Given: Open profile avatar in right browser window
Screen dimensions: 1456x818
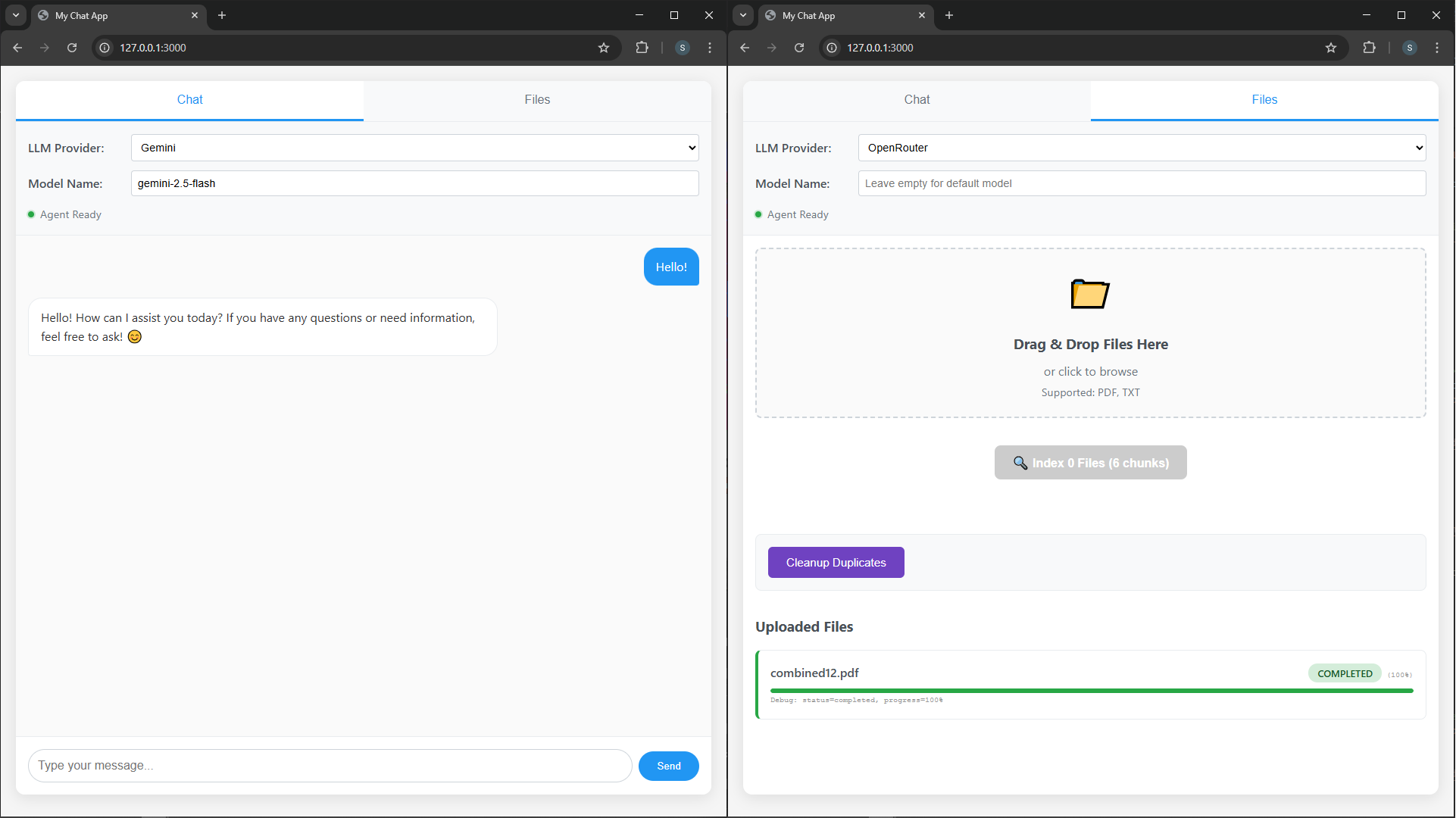Looking at the screenshot, I should [1410, 48].
